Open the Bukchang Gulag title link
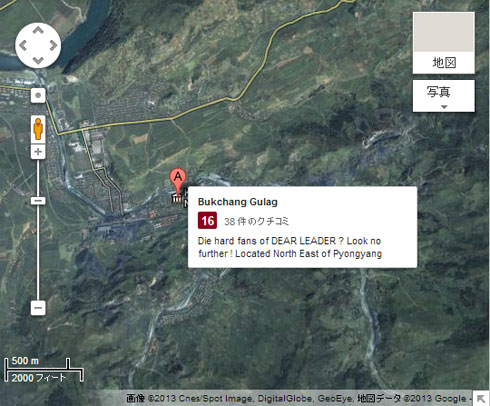The width and height of the screenshot is (490, 406). point(238,202)
